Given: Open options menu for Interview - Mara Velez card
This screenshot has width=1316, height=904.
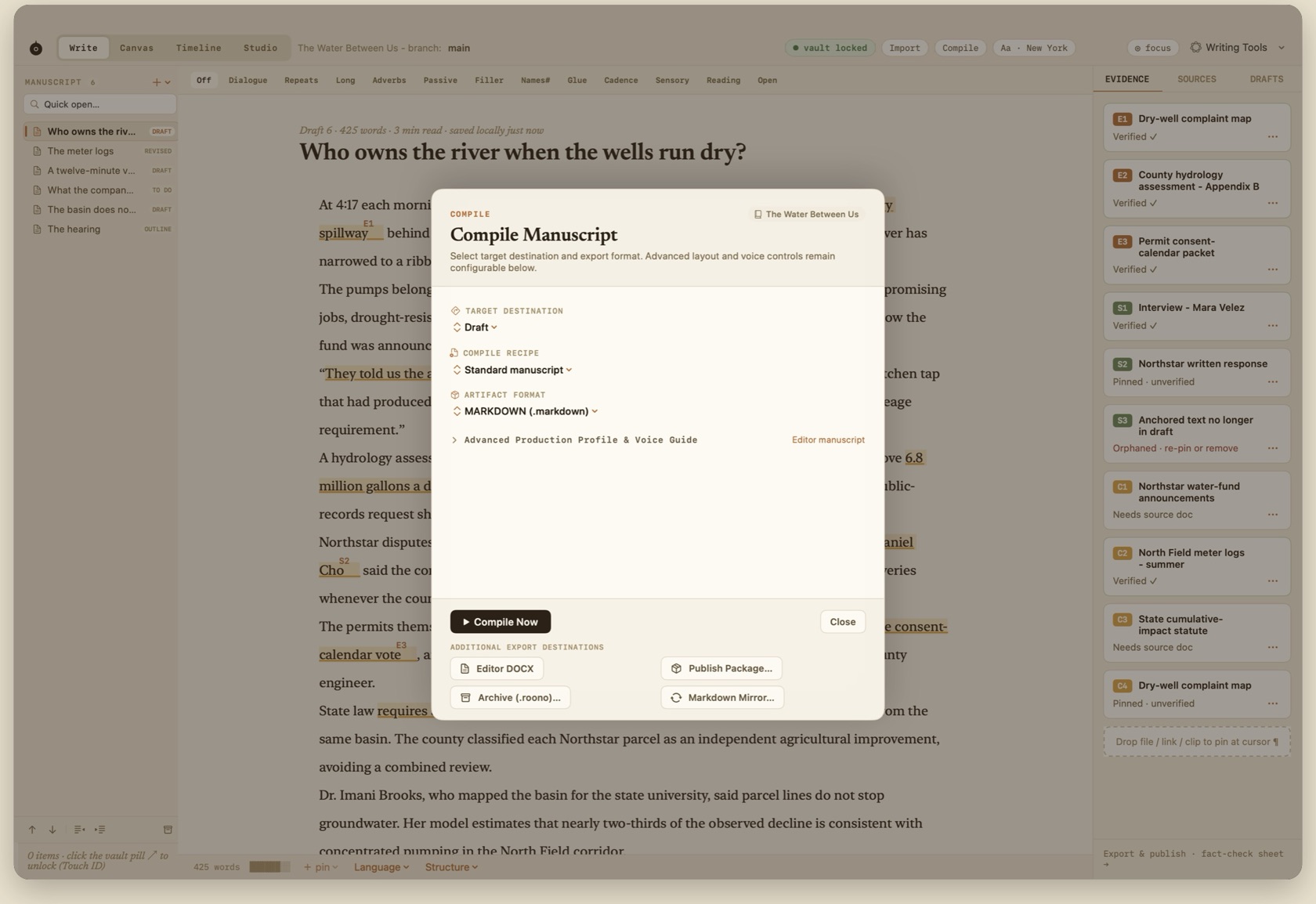Looking at the screenshot, I should pos(1273,326).
